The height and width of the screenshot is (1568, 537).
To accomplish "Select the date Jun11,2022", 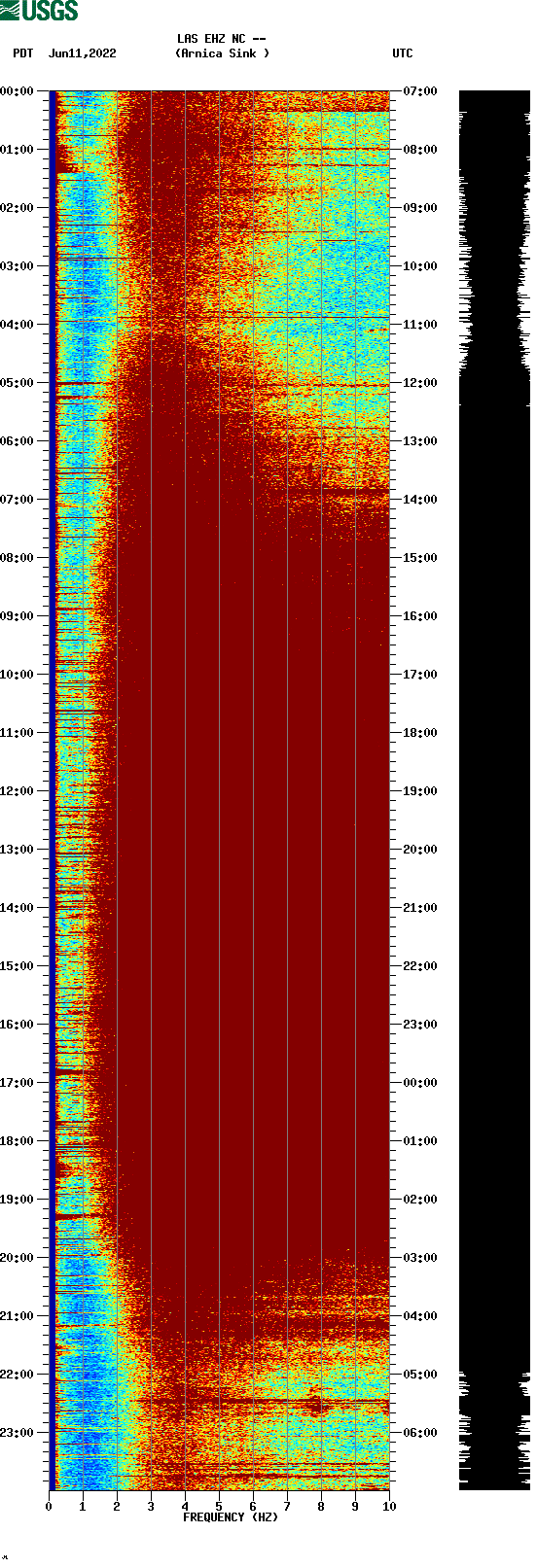I will 82,53.
